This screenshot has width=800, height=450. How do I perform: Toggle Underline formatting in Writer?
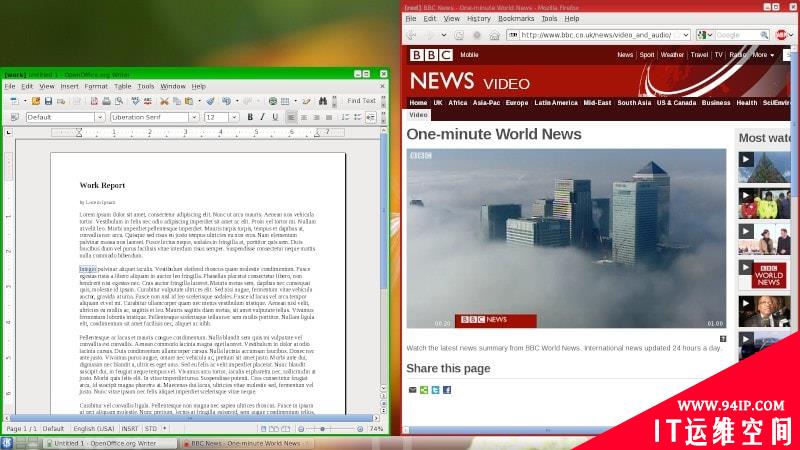[x=275, y=117]
